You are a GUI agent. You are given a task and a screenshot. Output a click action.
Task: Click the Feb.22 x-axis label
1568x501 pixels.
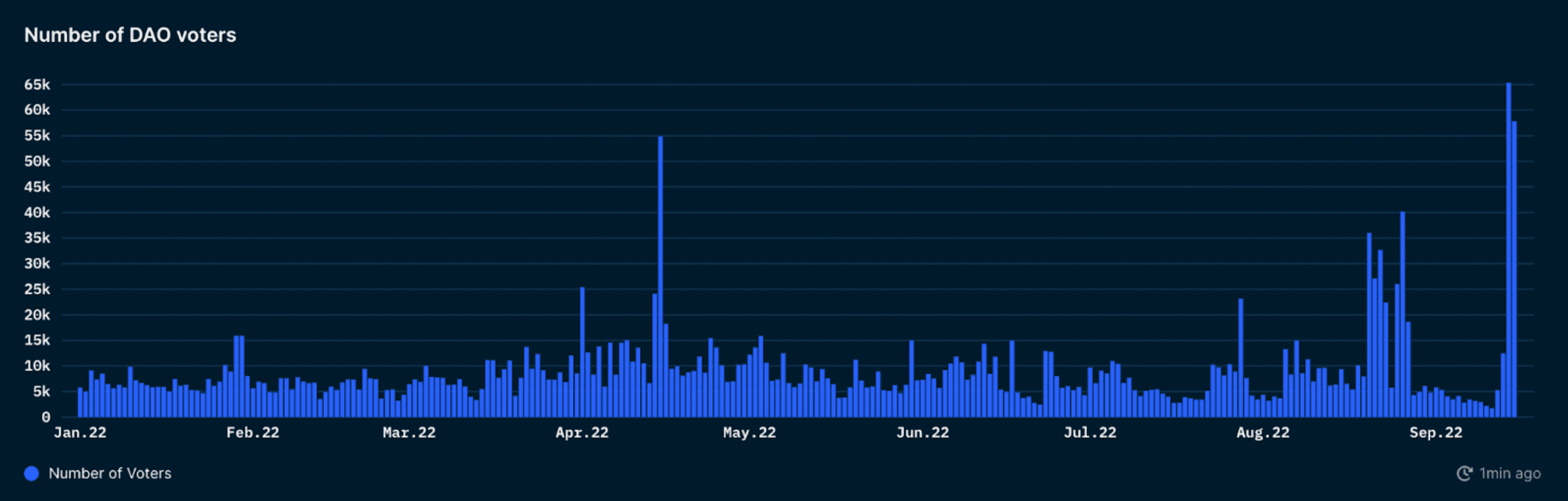pos(253,433)
